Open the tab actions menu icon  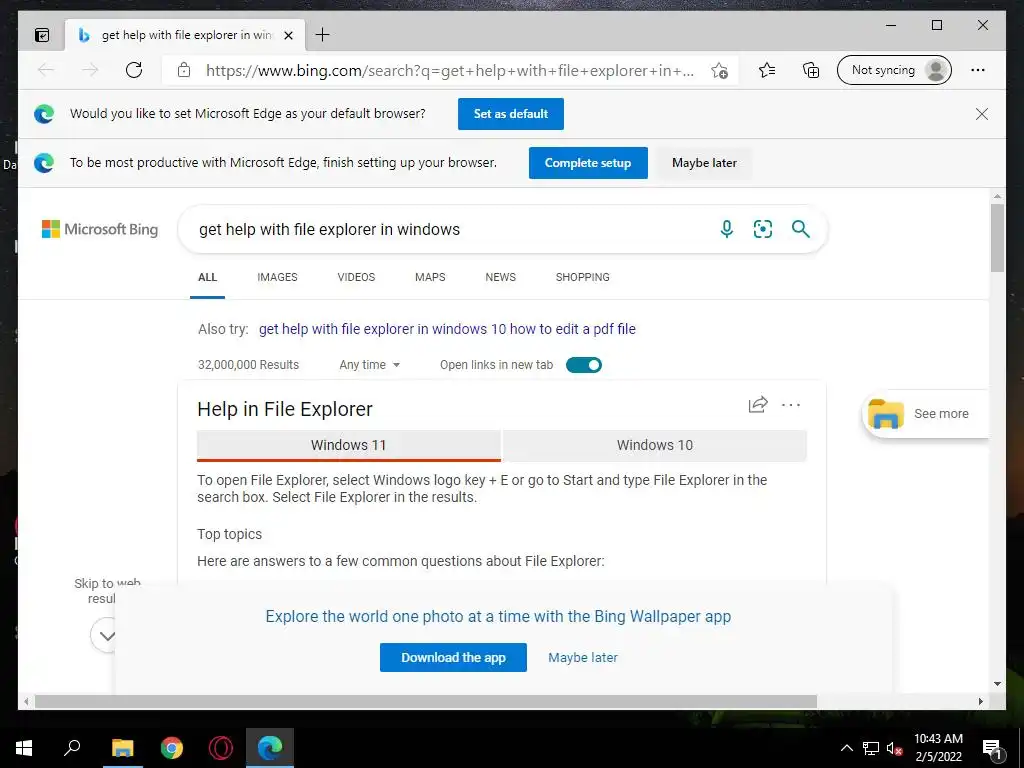tap(42, 35)
